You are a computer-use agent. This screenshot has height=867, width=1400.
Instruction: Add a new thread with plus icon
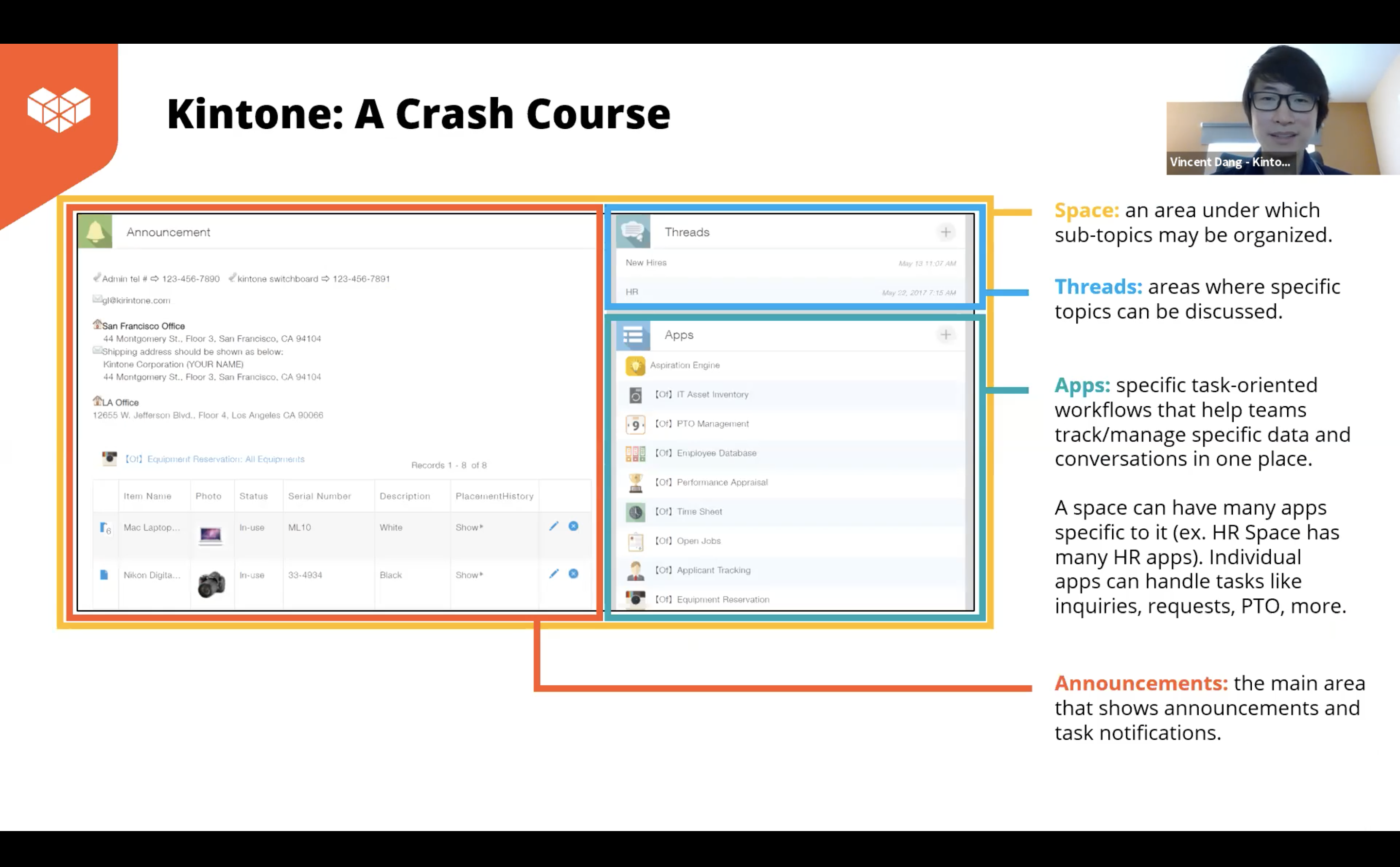tap(946, 232)
